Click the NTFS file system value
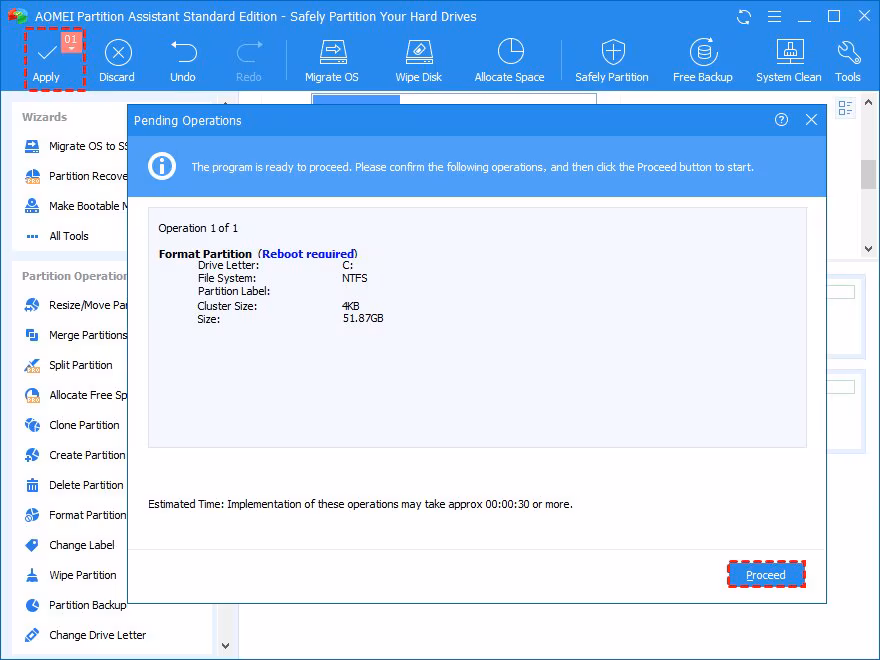The image size is (880, 660). pos(355,278)
